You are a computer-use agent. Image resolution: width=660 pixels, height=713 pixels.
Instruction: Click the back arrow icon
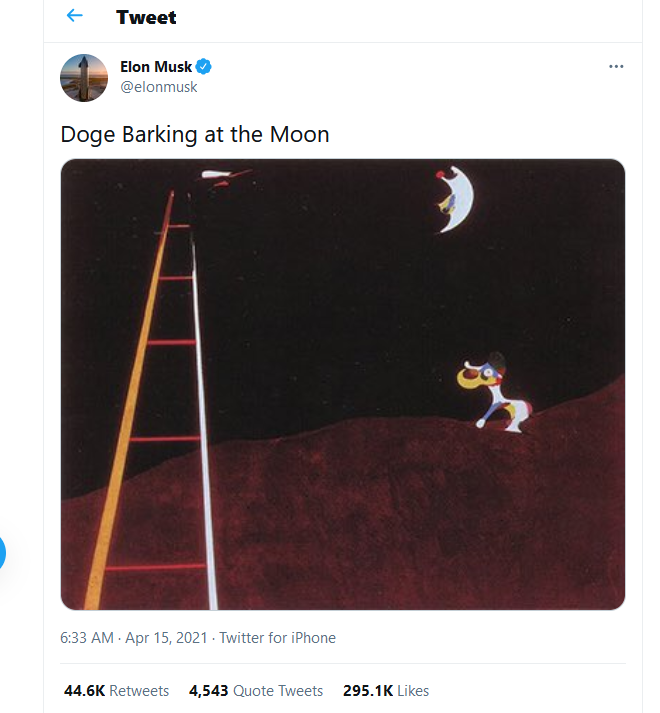[x=74, y=17]
